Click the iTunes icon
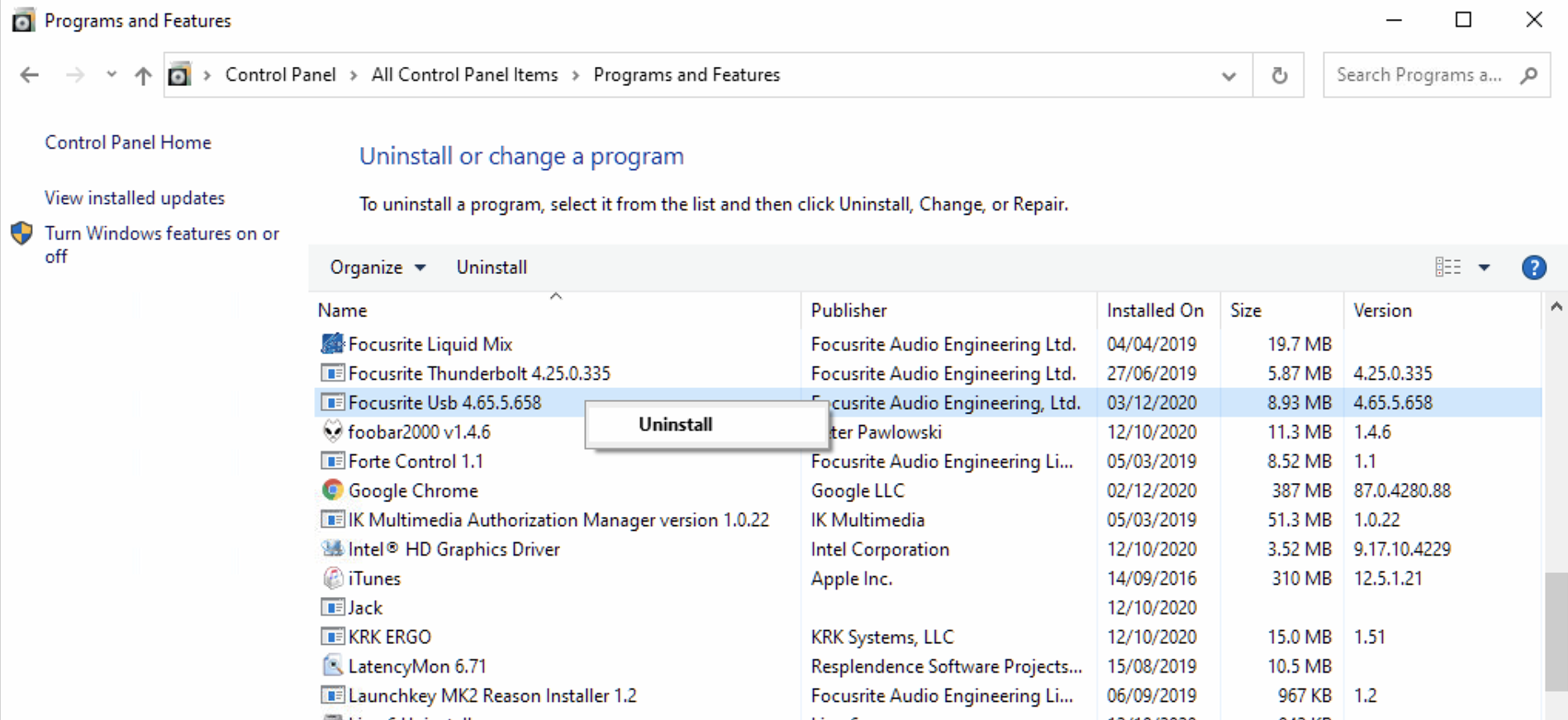Screen dimensions: 1568x720 tap(332, 578)
